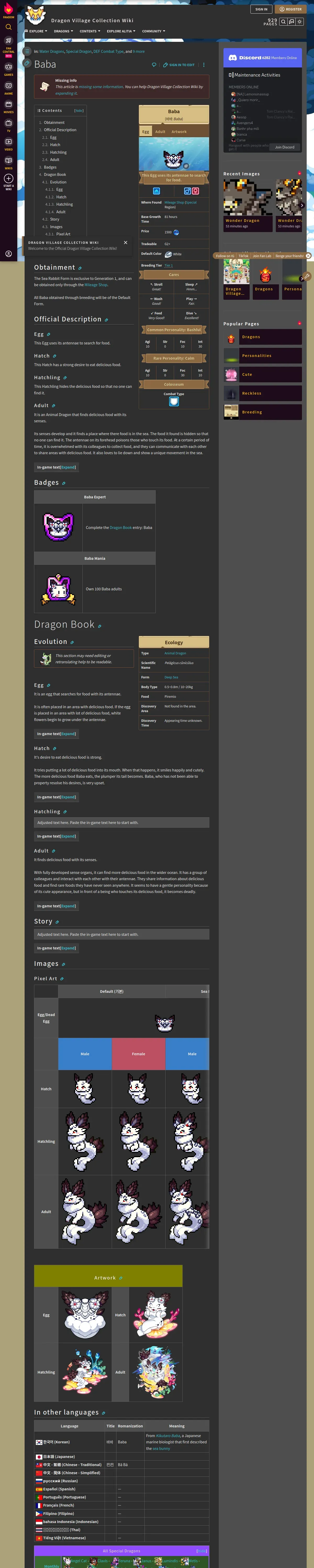Screen dimensions: 314x1568
Task: Click the Start a Wiki plus icon
Action: (x=9, y=178)
